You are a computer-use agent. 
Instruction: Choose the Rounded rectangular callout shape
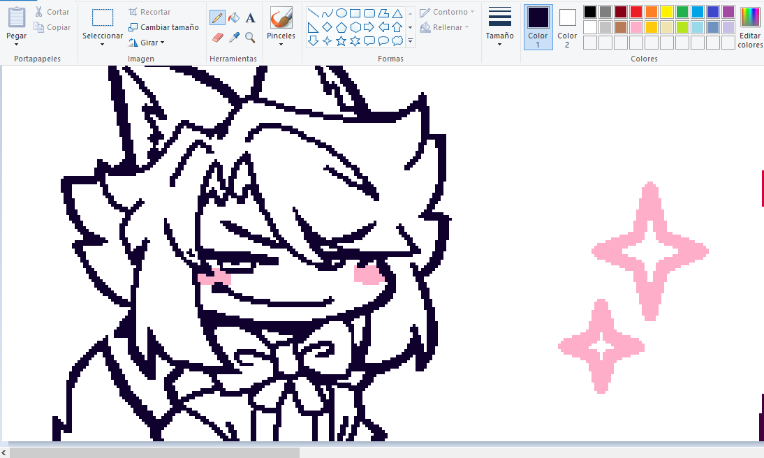[x=369, y=41]
